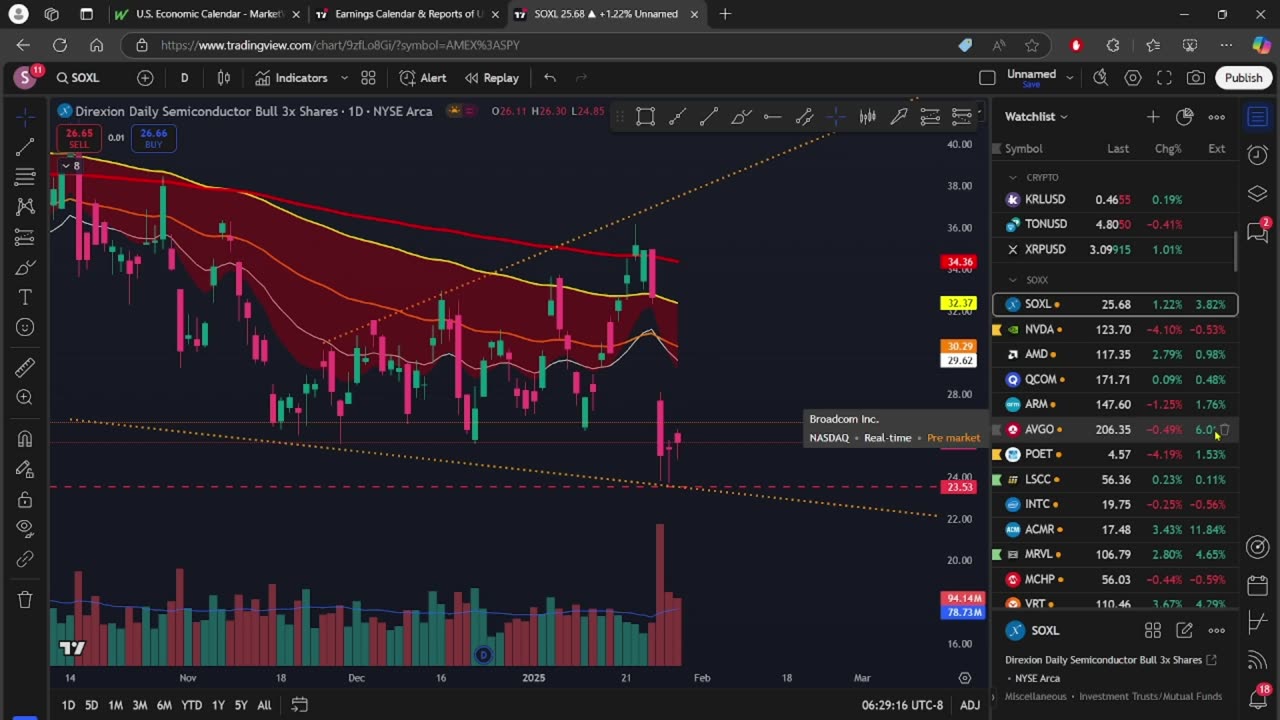1280x720 pixels.
Task: Remove drawings with trash icon
Action: (25, 600)
